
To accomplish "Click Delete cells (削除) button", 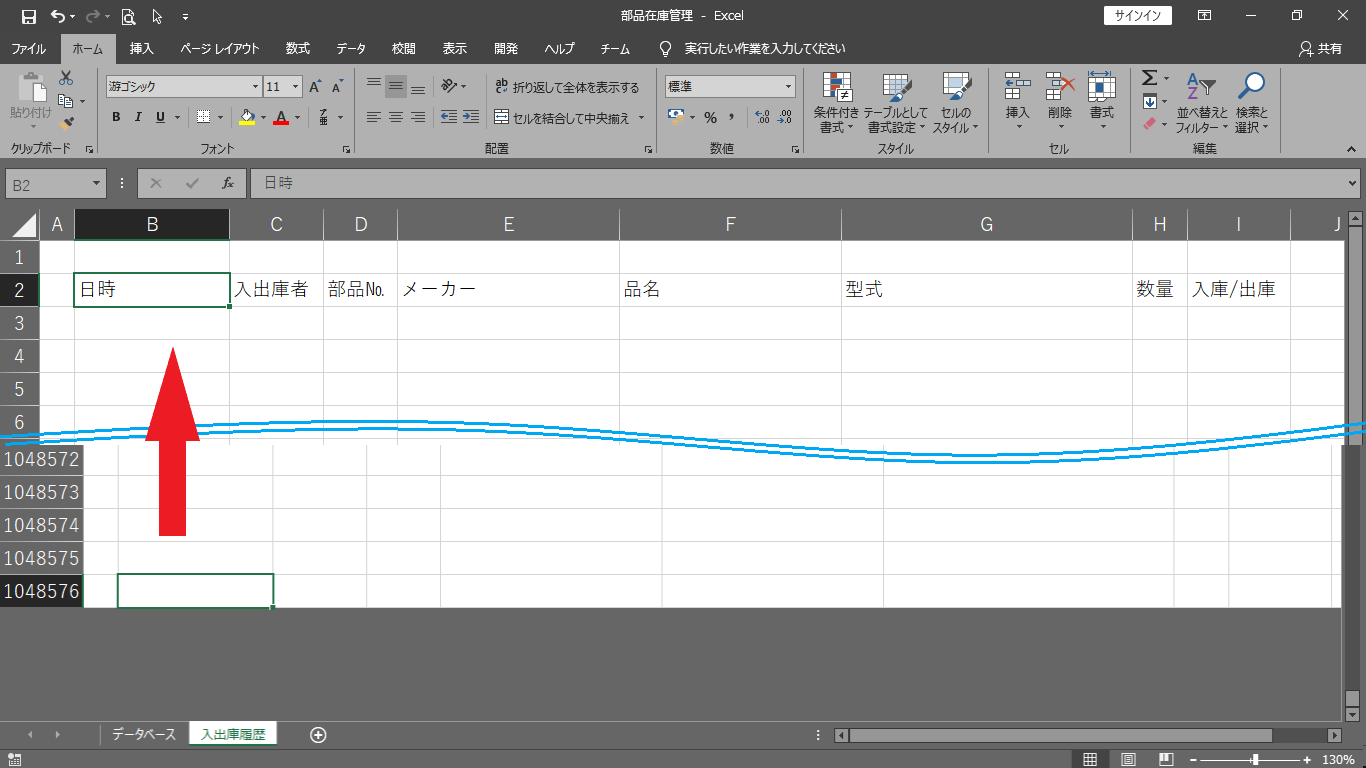I will point(1060,103).
